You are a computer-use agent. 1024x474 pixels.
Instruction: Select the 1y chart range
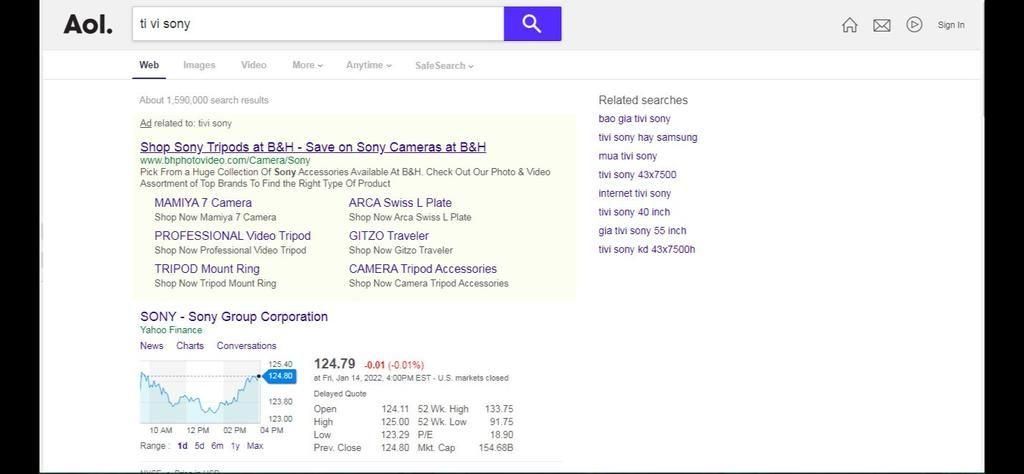(x=235, y=446)
